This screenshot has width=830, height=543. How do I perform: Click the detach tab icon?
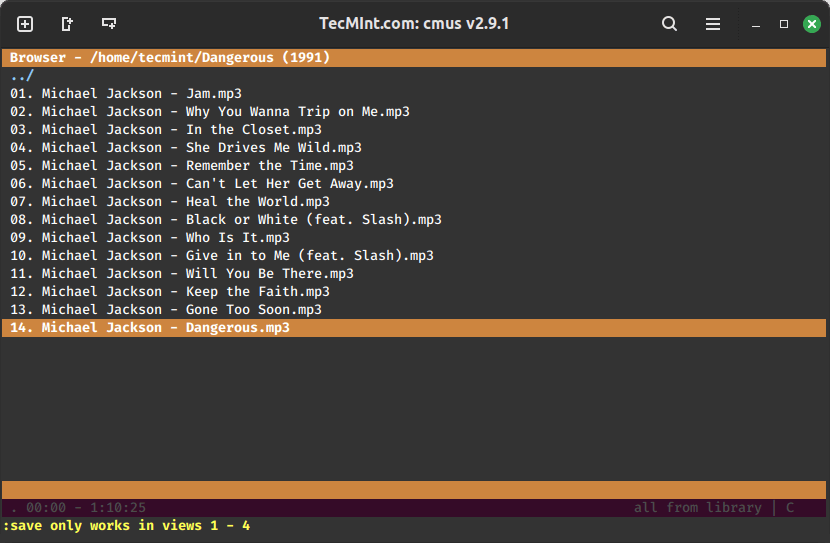point(67,24)
